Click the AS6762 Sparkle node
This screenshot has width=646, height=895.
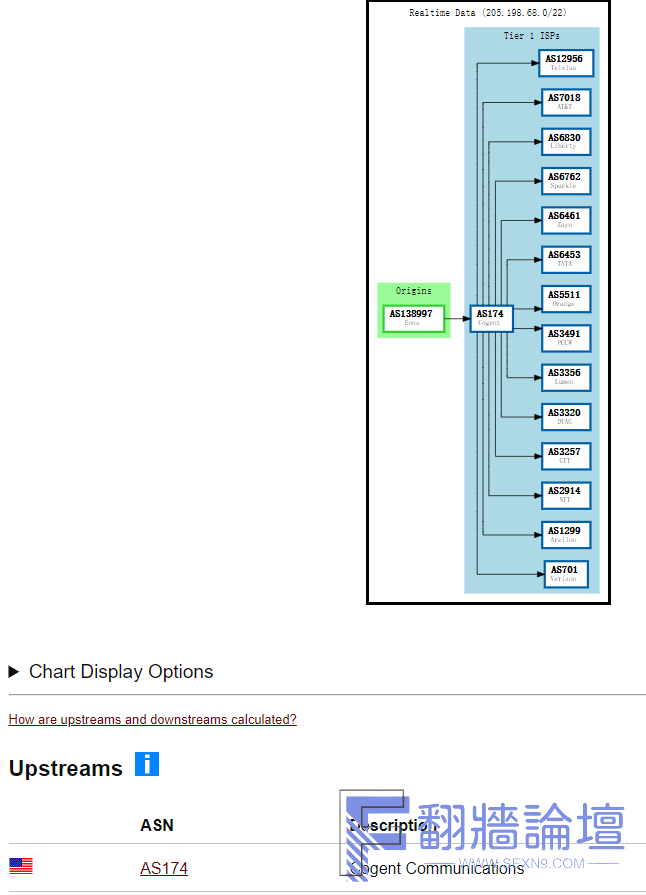tap(566, 181)
